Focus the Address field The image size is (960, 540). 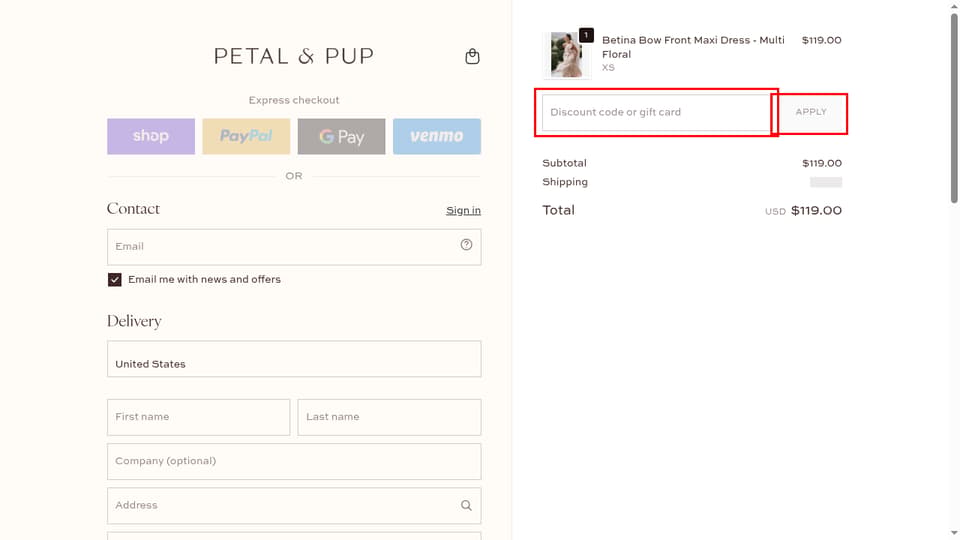coord(294,506)
